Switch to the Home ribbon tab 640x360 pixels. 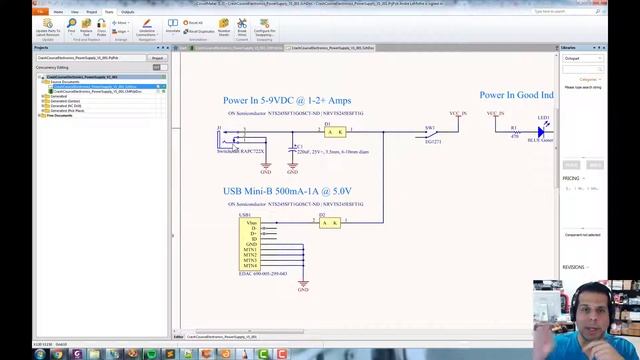point(58,12)
